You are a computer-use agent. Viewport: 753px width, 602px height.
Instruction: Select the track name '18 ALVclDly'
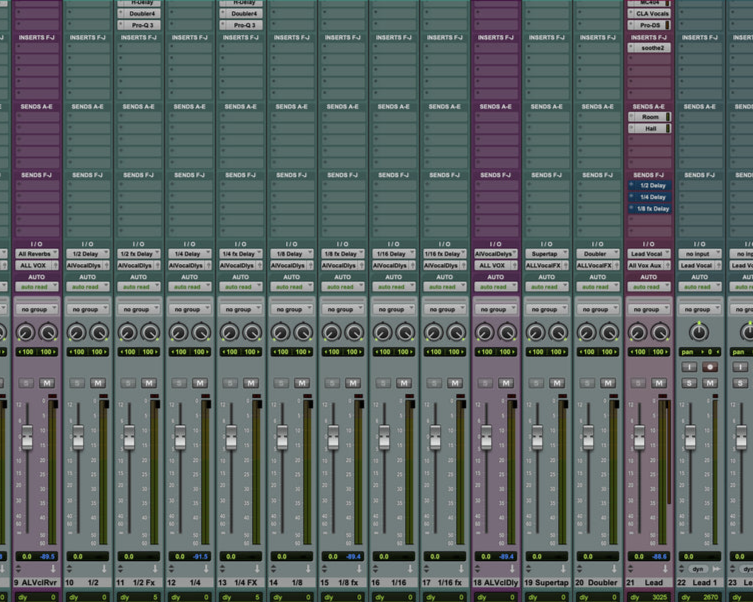(x=496, y=582)
